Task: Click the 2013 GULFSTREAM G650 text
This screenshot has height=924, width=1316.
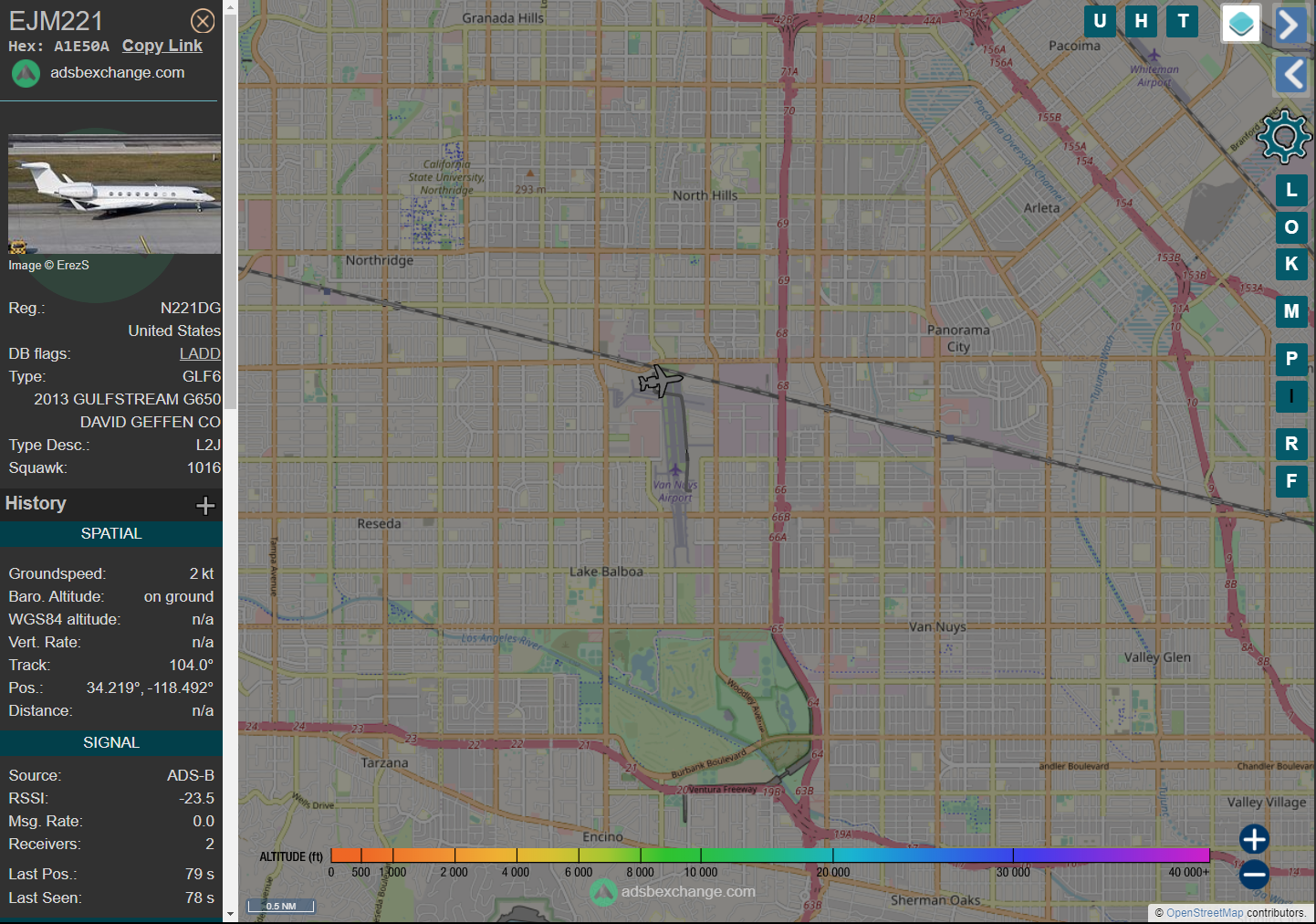Action: click(x=128, y=399)
